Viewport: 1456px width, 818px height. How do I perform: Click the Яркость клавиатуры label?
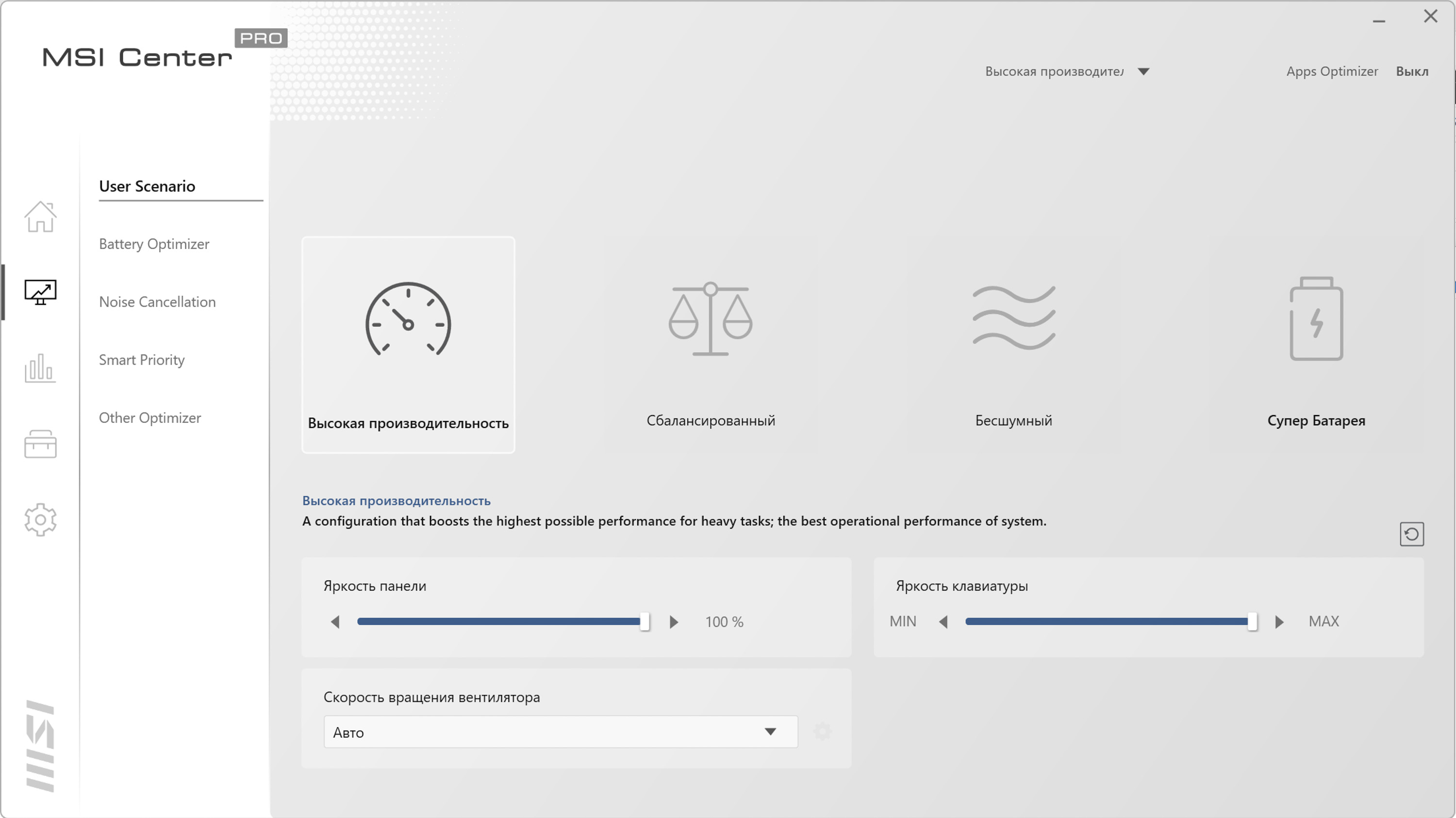coord(961,585)
